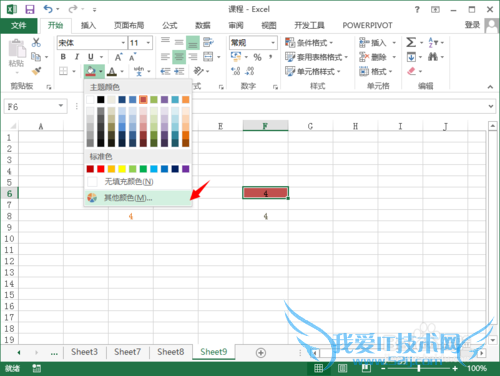This screenshot has width=500, height=376.
Task: Expand the Name Box dropdown
Action: tap(61, 106)
